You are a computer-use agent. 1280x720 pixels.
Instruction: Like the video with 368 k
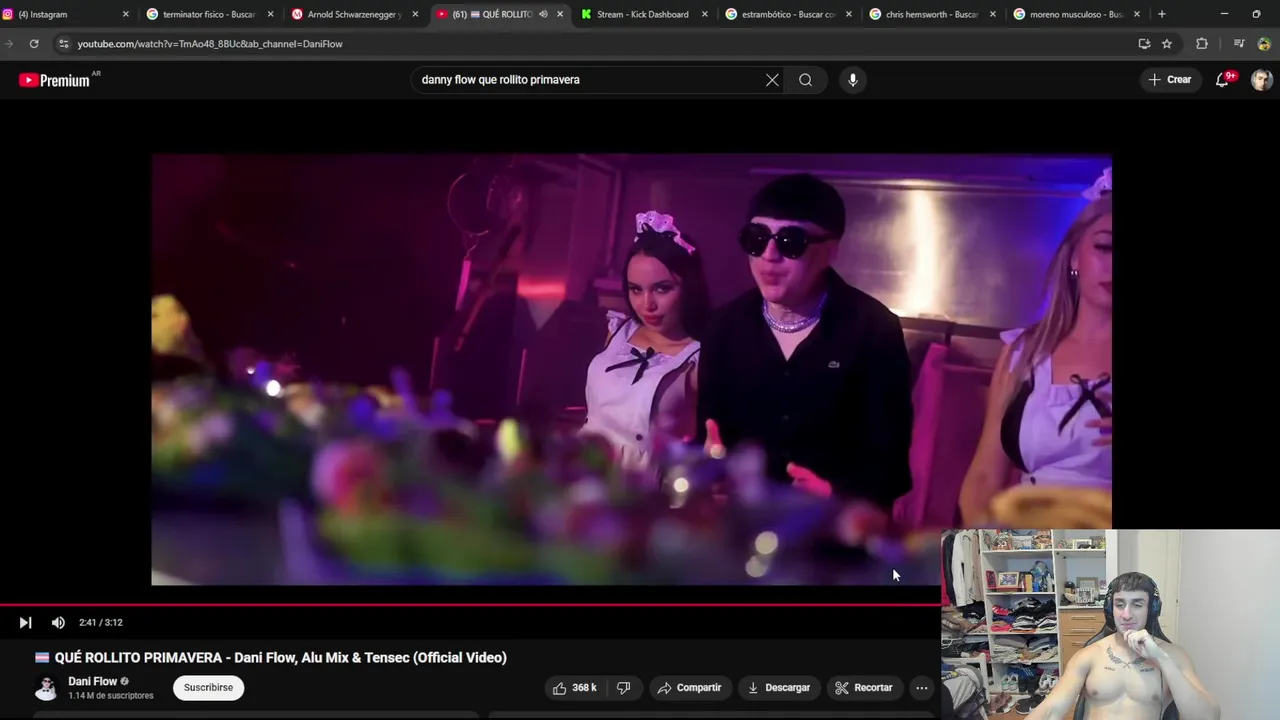click(x=574, y=687)
